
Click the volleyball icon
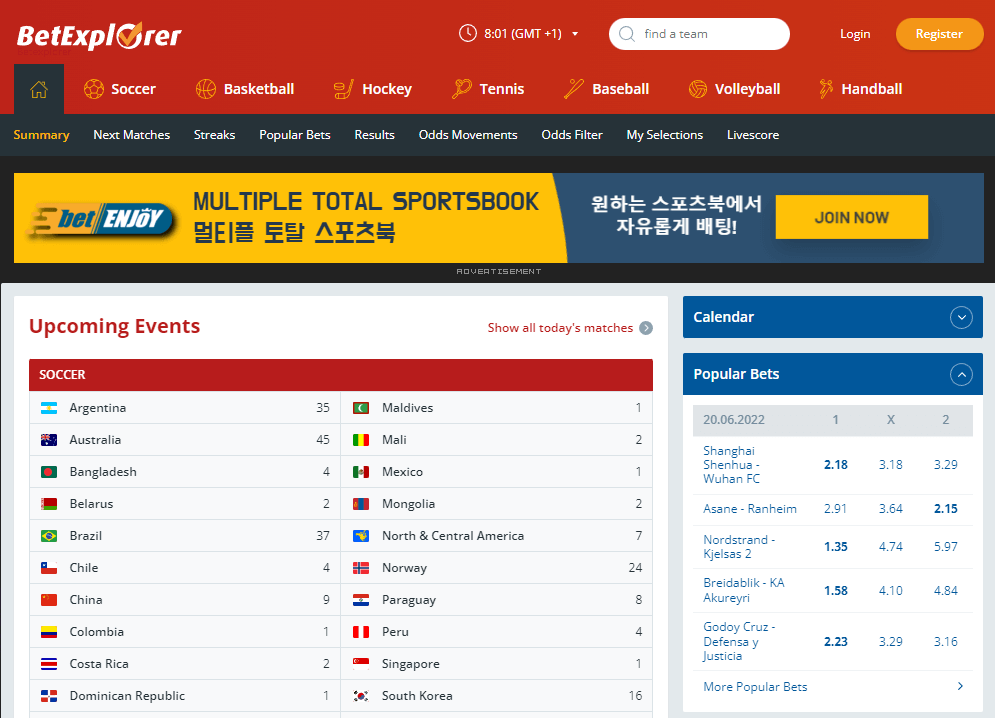[698, 89]
